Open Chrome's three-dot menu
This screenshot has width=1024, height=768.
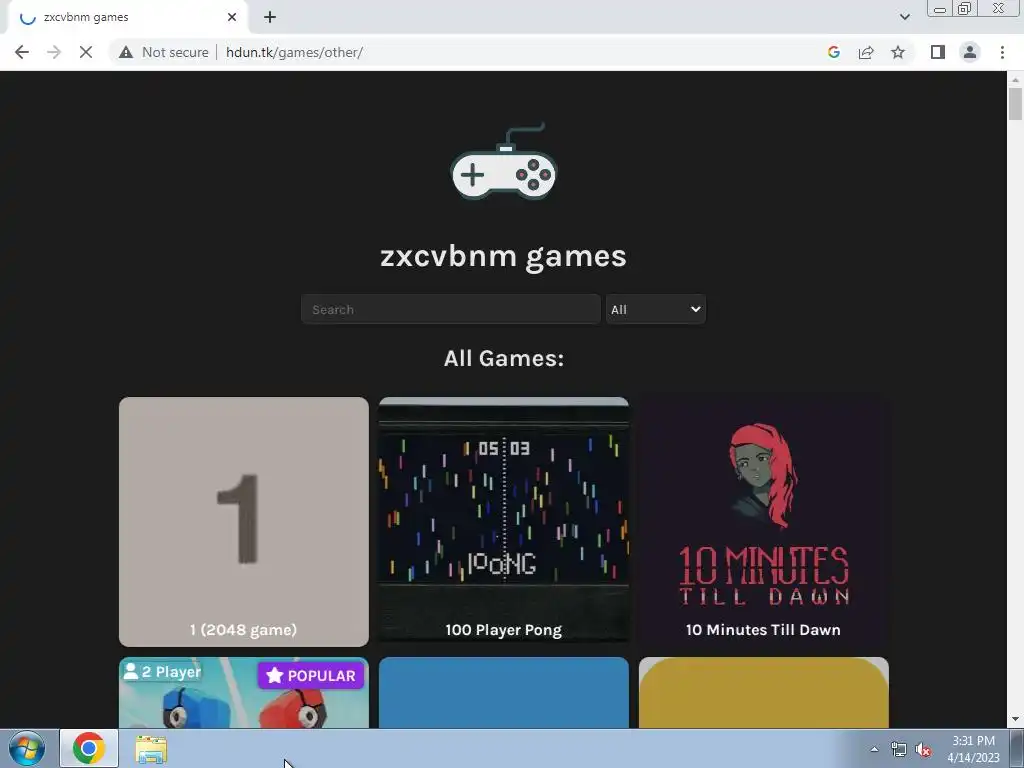1002,52
